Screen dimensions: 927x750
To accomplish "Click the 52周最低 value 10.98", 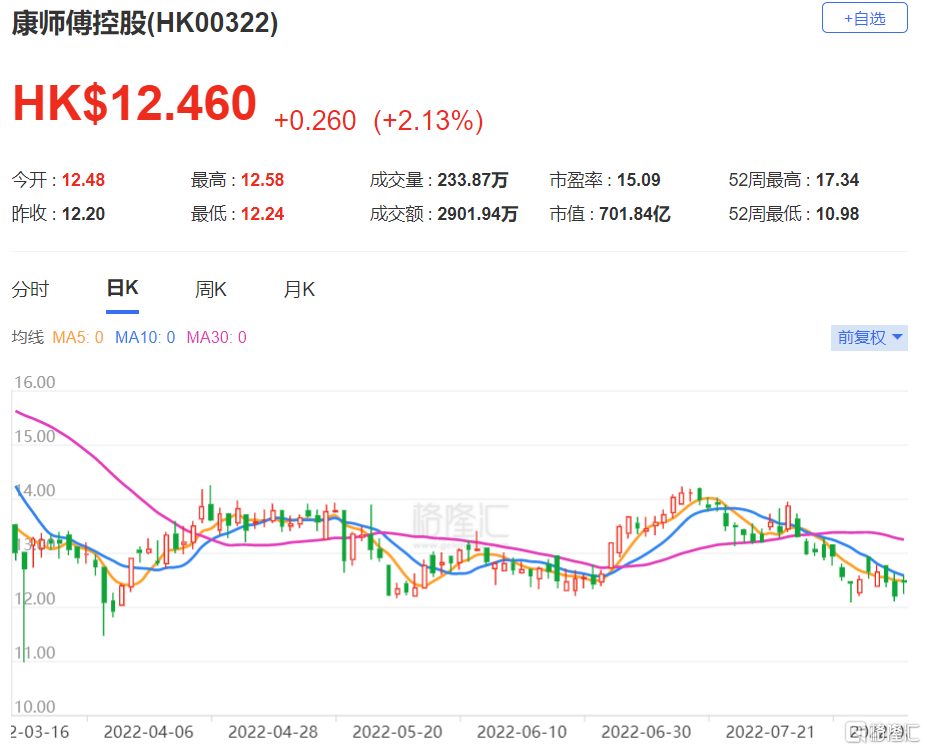I will pyautogui.click(x=837, y=214).
